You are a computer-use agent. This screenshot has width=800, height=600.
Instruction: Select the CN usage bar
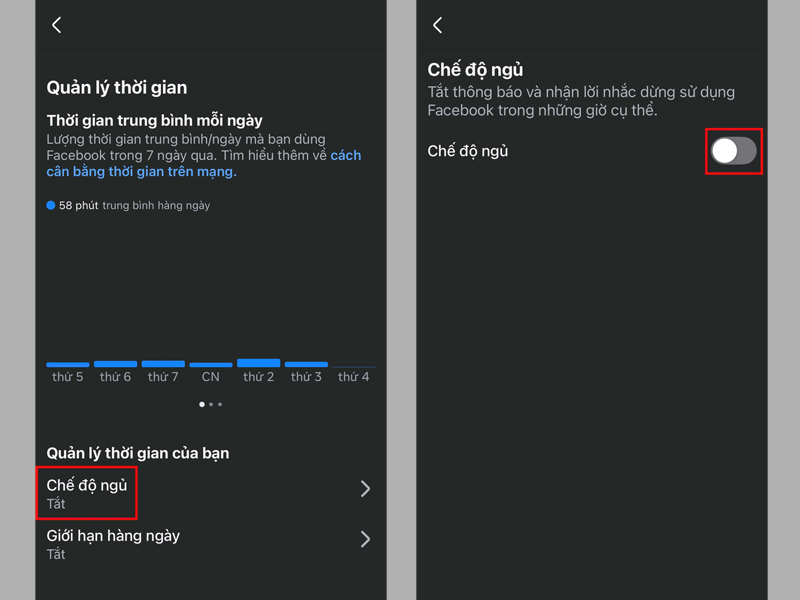(211, 365)
